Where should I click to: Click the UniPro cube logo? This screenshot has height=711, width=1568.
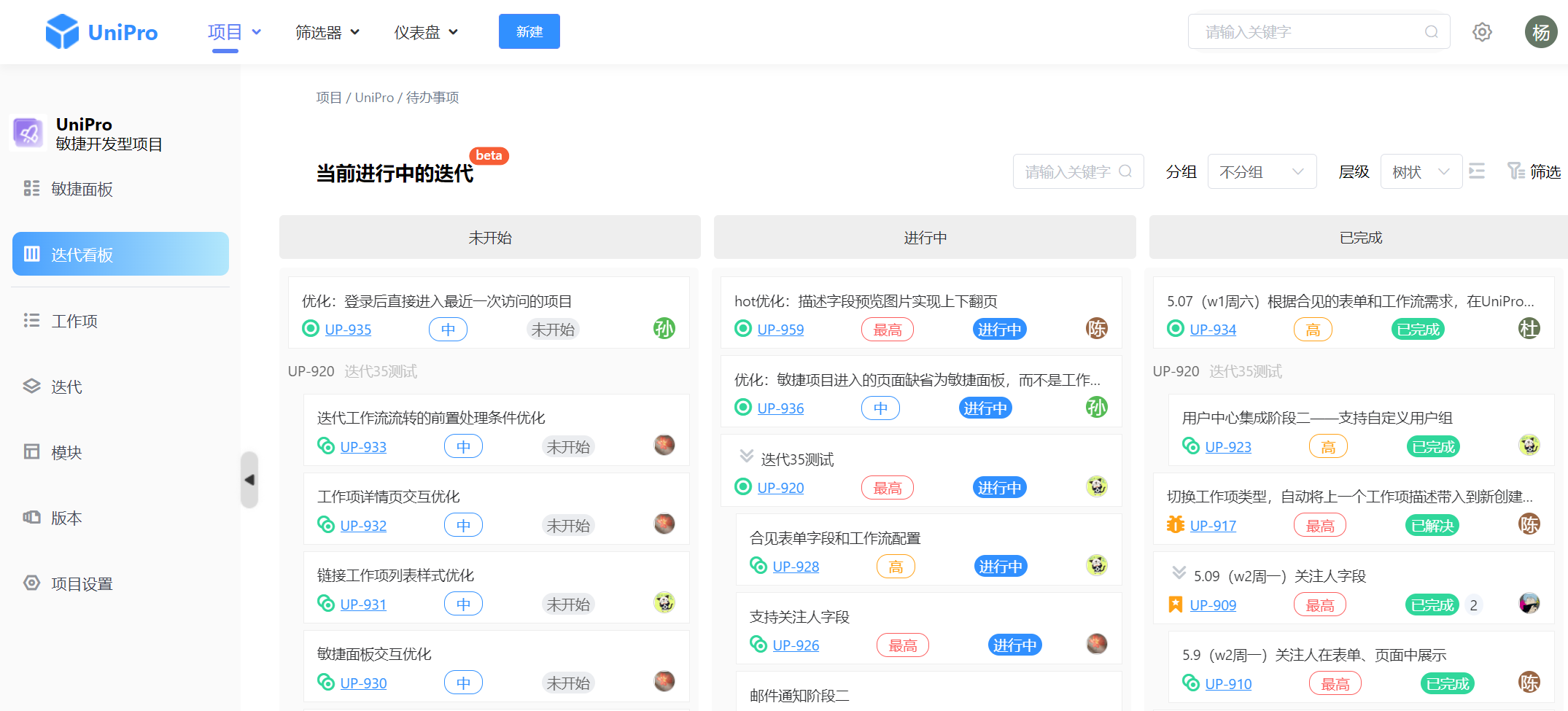tap(62, 32)
